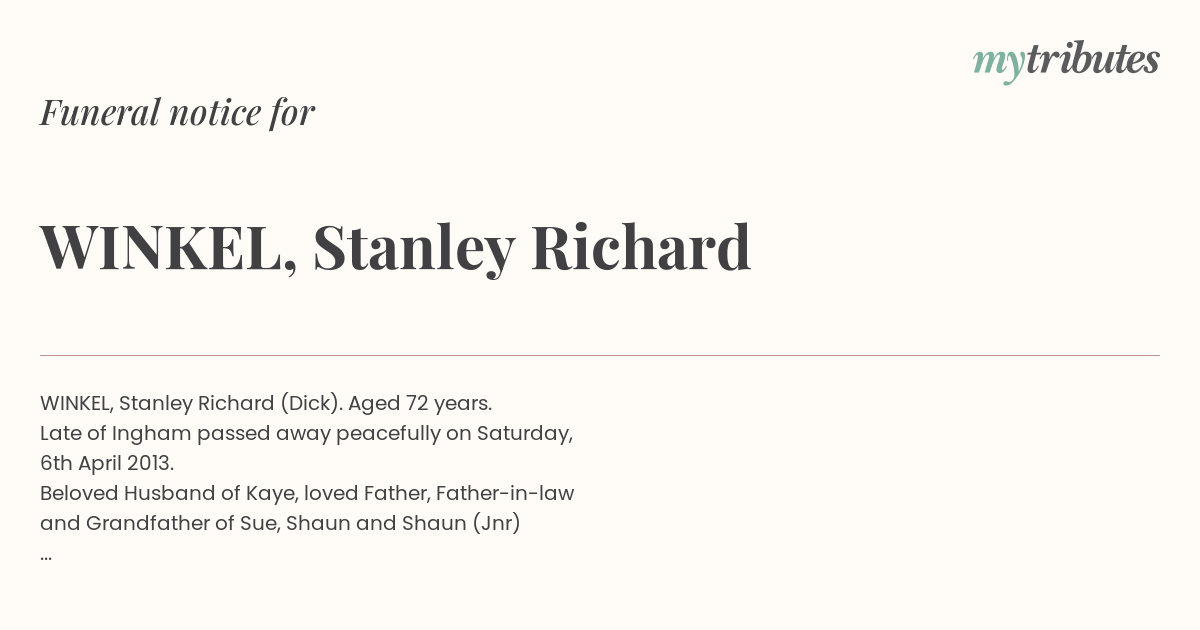
Task: Click the green 'my' part of logo
Action: click(998, 64)
